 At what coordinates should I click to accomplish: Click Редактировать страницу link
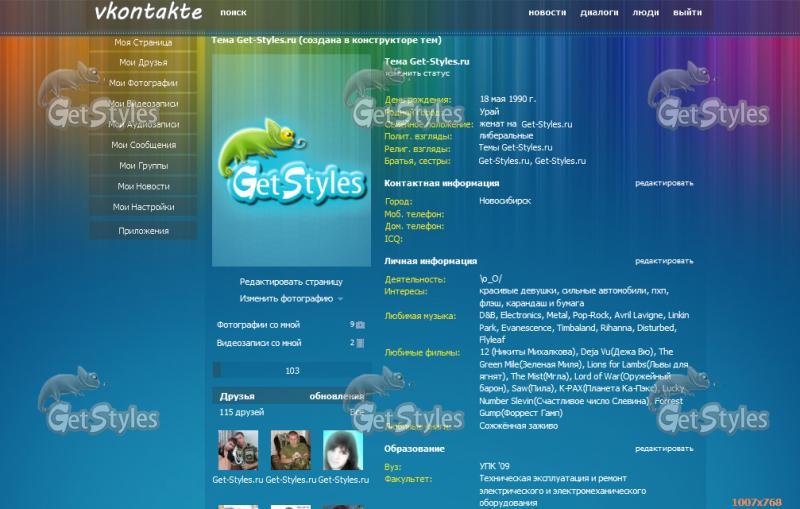click(291, 282)
